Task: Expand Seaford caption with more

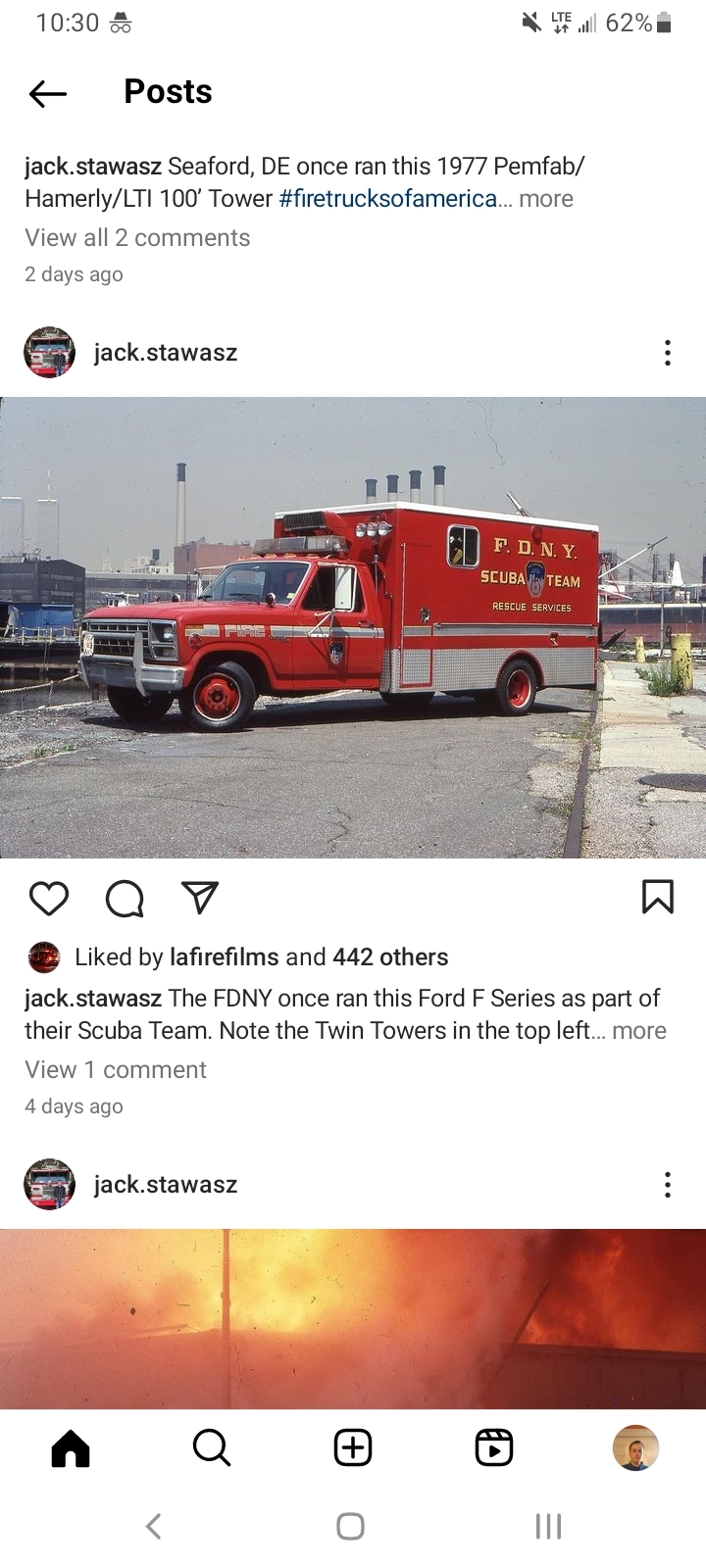Action: pos(546,199)
